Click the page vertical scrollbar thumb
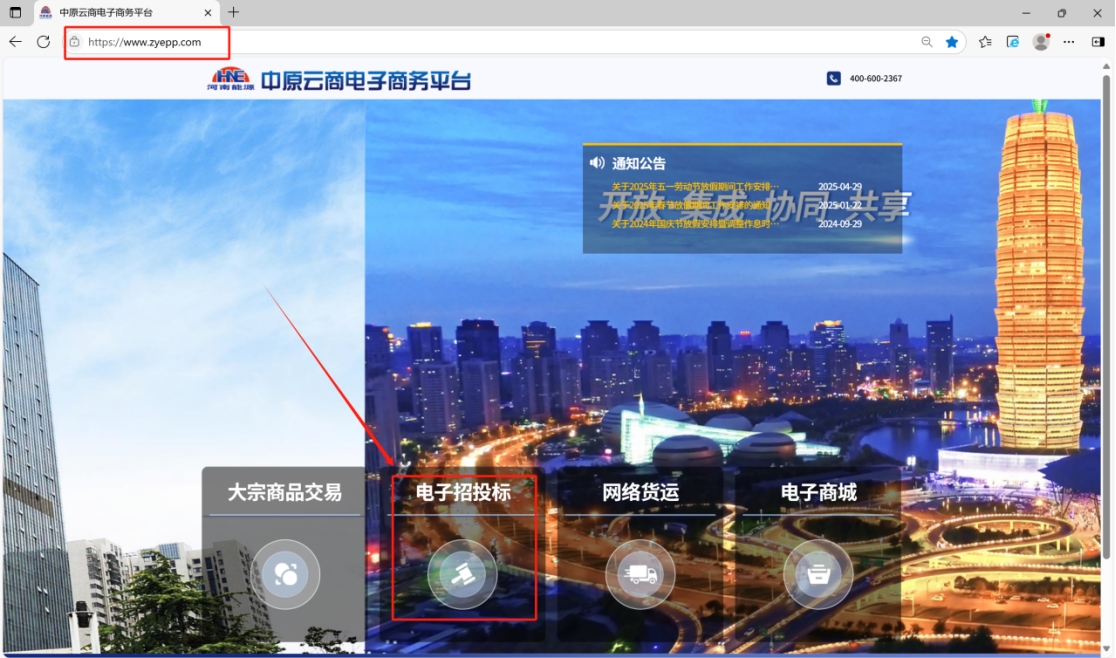Image resolution: width=1116 pixels, height=658 pixels. point(1106,317)
